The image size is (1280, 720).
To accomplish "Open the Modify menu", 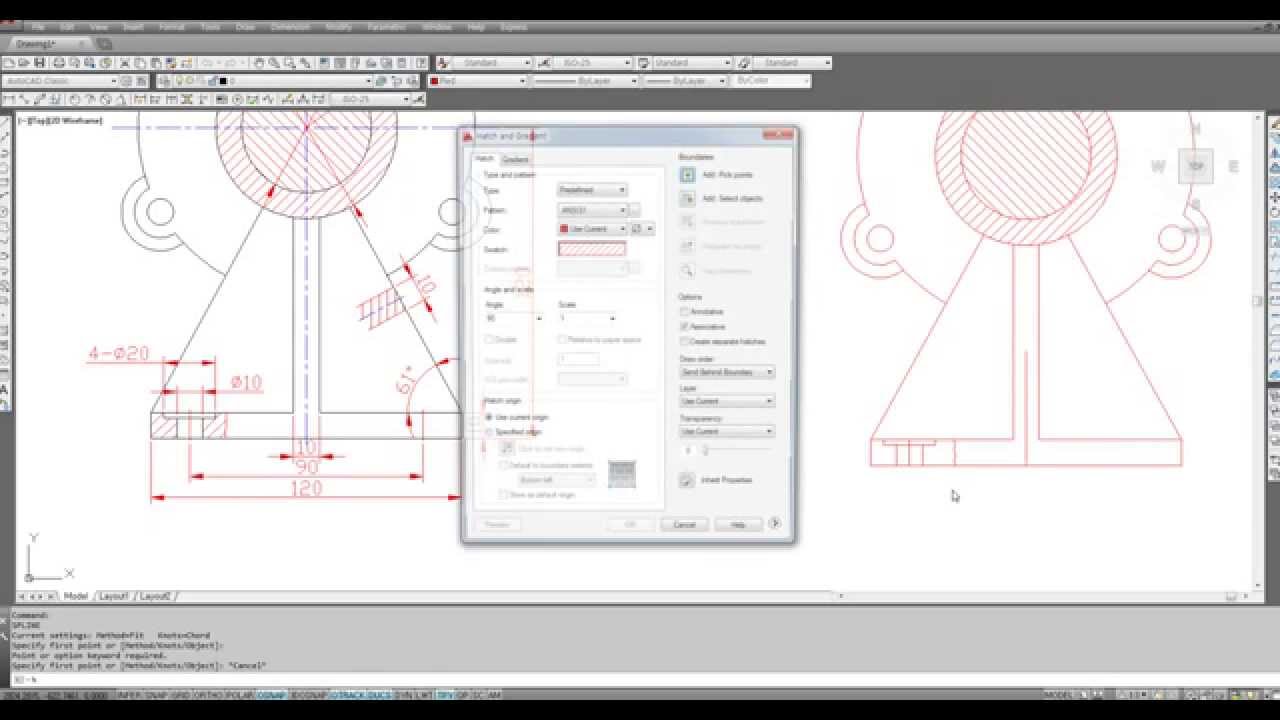I will click(x=338, y=27).
